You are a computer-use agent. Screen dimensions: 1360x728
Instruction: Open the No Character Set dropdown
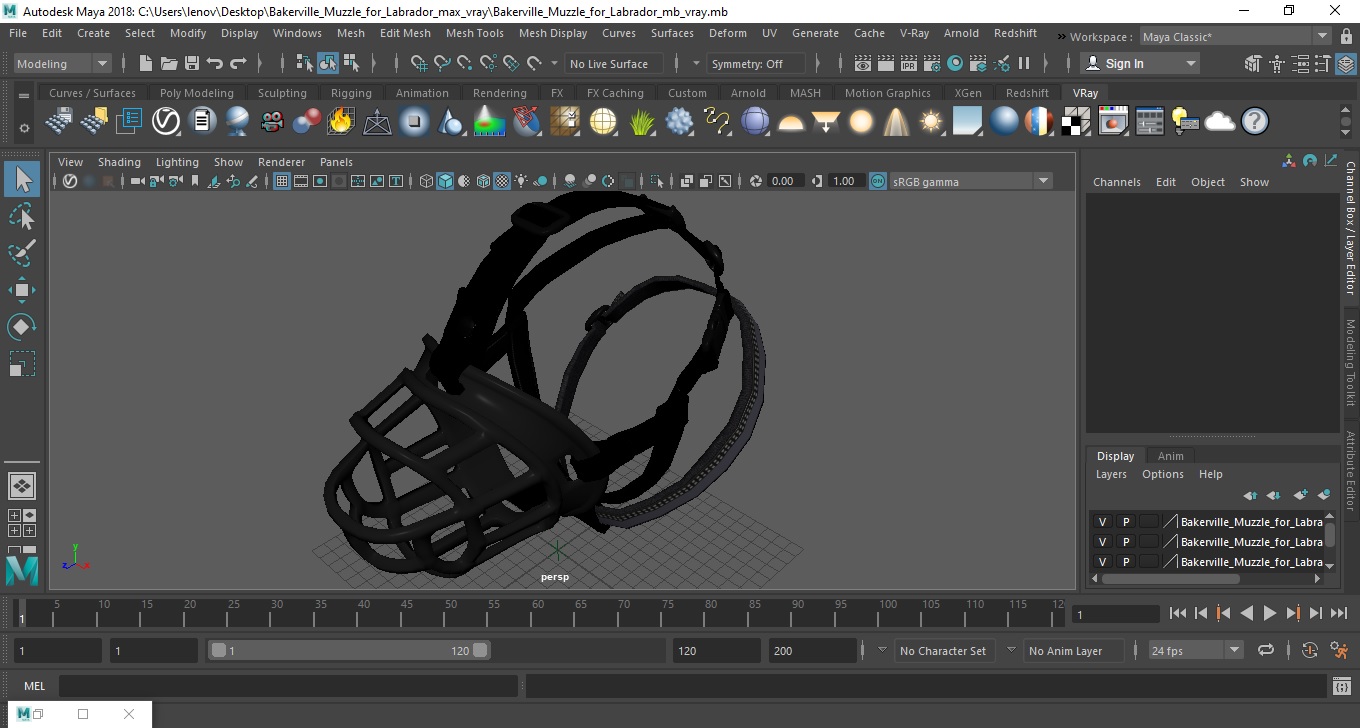click(942, 651)
